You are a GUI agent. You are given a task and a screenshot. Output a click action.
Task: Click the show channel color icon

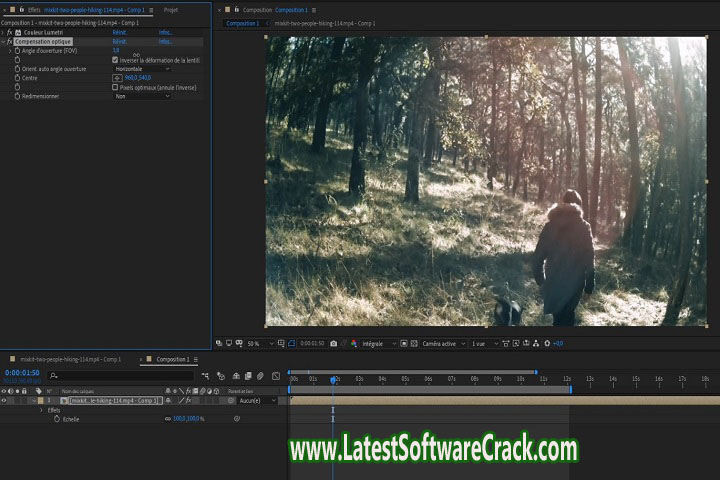pyautogui.click(x=354, y=343)
